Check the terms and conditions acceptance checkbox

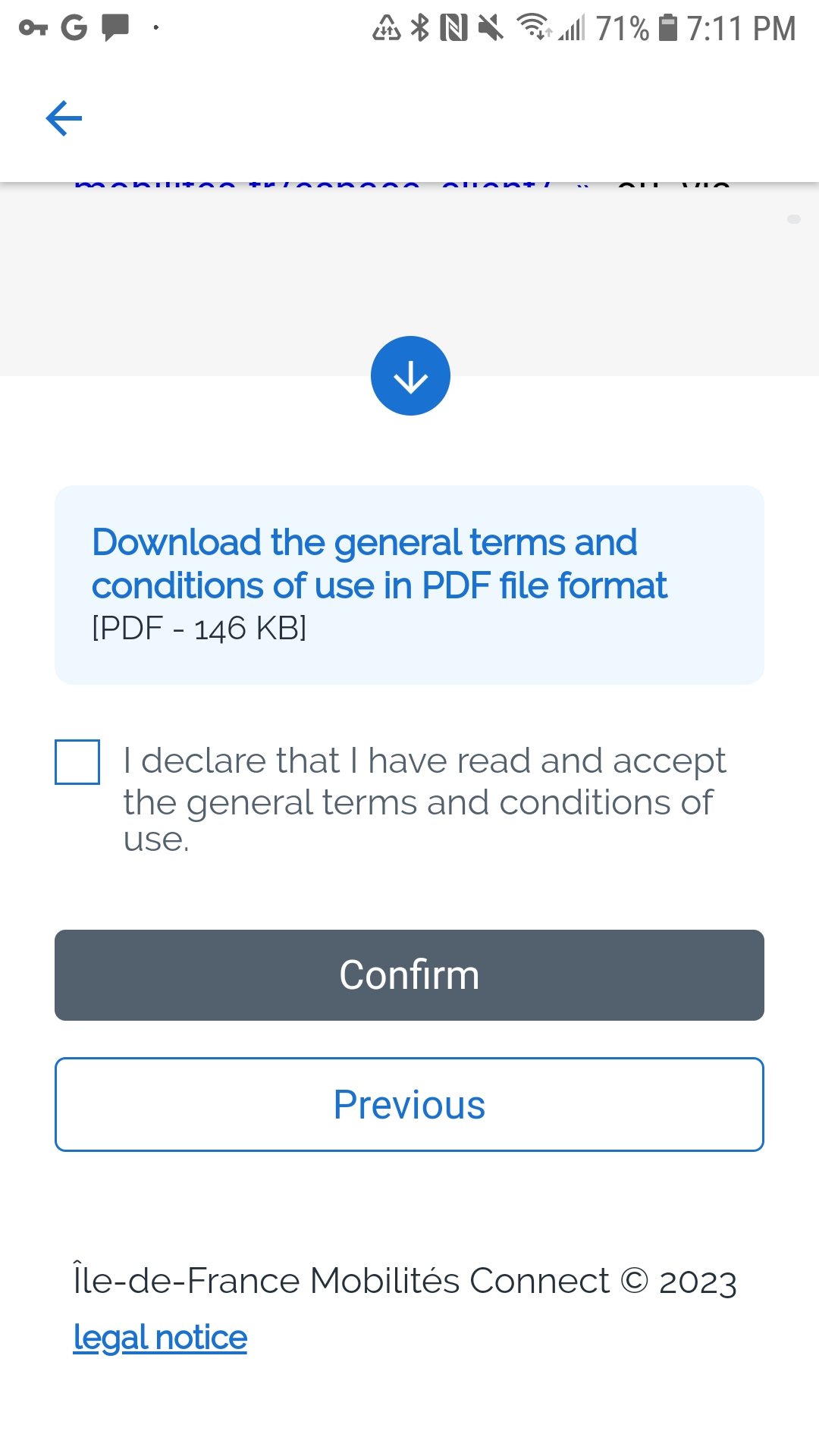pyautogui.click(x=76, y=762)
